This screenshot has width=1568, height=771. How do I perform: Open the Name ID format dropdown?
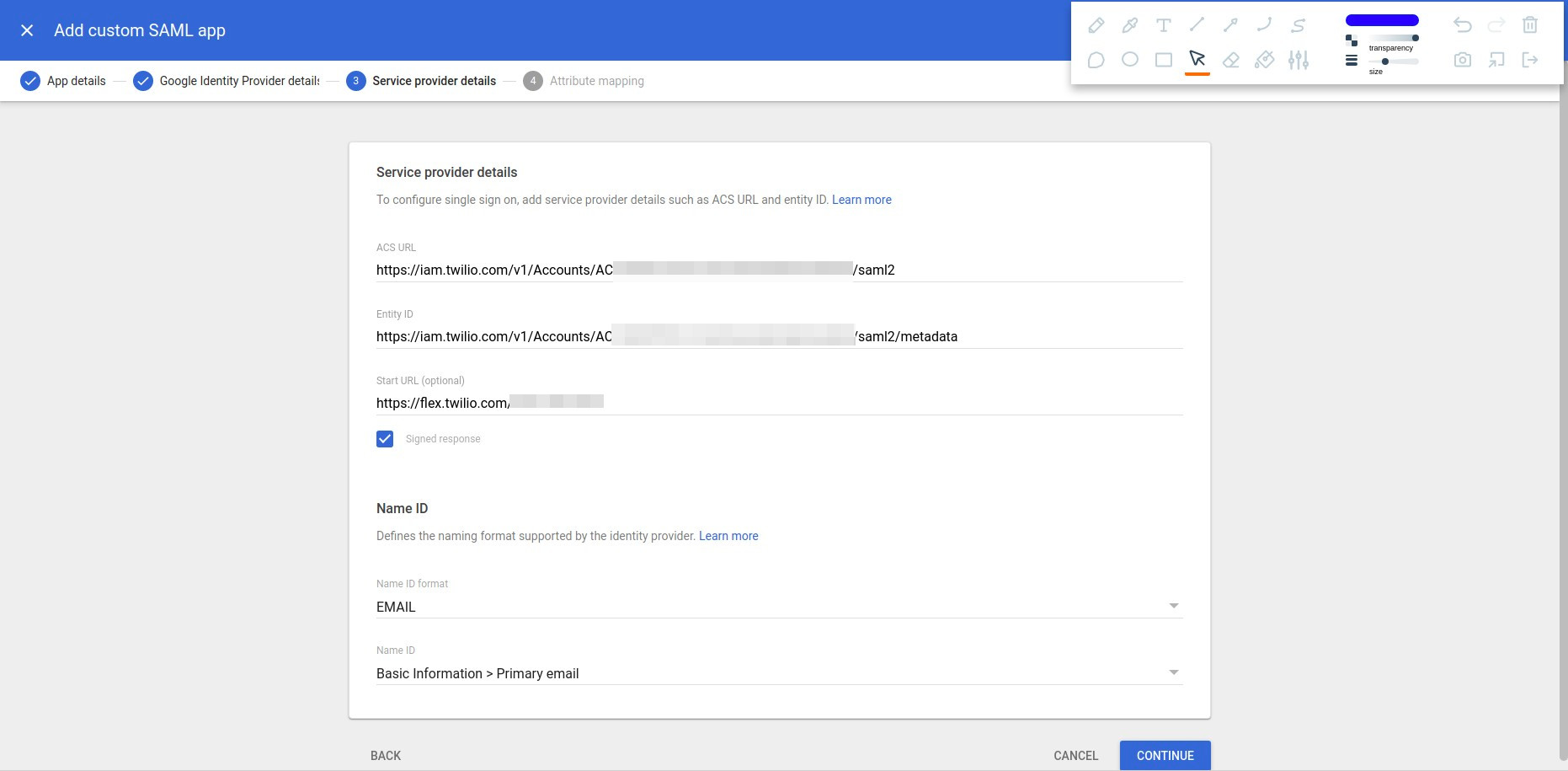click(780, 607)
